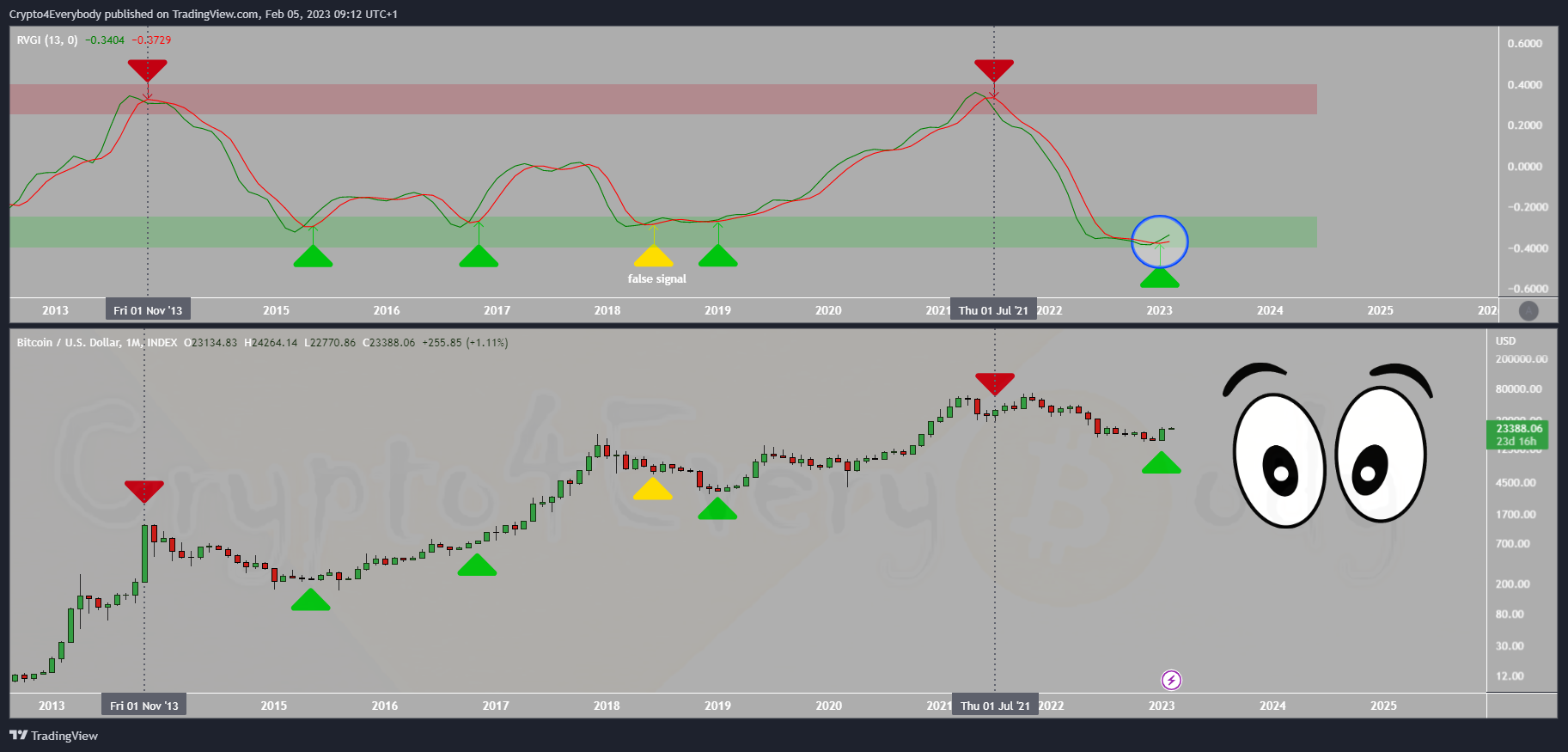Click the 'false signal' text annotation
Viewport: 1568px width, 752px height.
657,279
